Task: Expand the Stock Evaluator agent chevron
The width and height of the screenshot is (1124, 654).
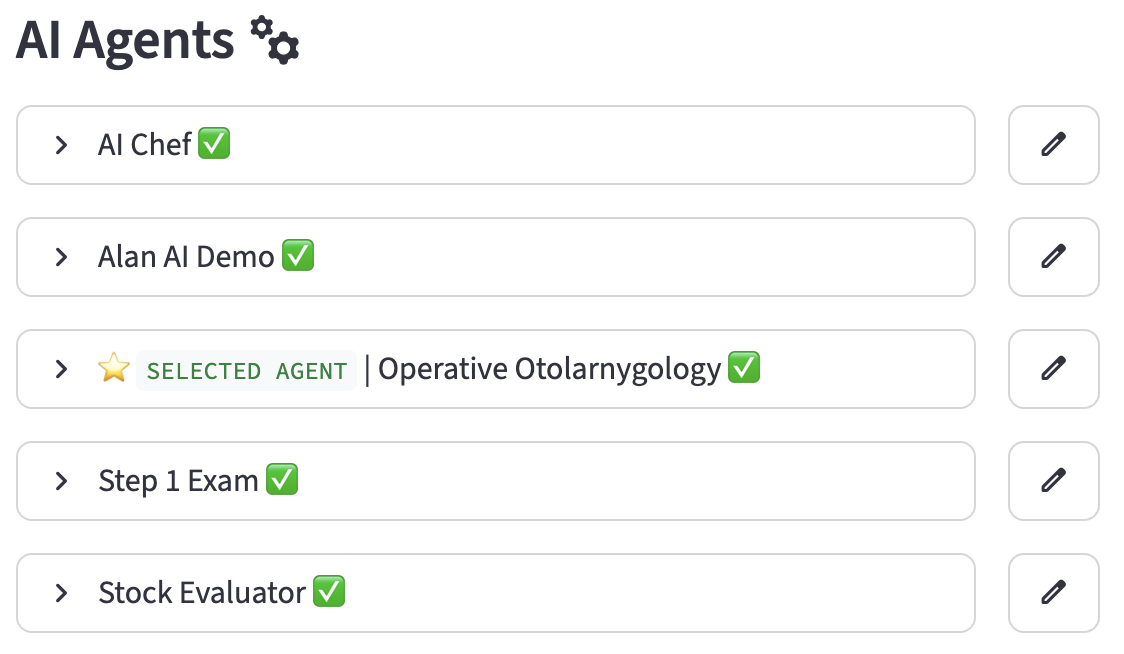Action: [62, 593]
